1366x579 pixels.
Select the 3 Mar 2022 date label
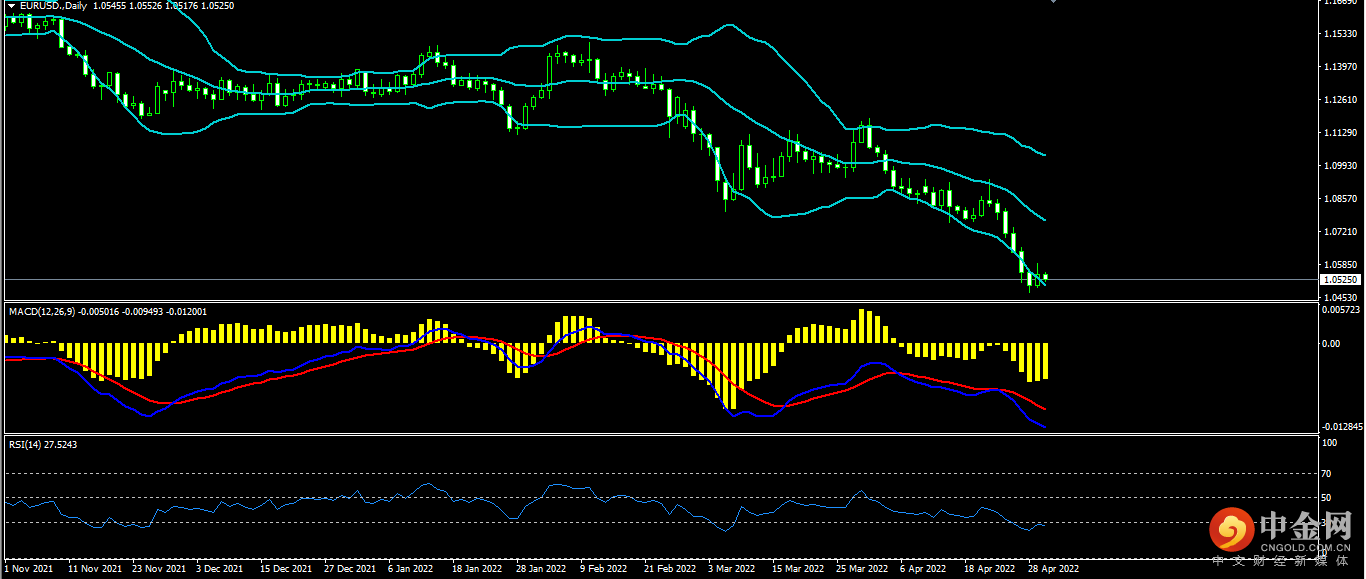pos(733,569)
